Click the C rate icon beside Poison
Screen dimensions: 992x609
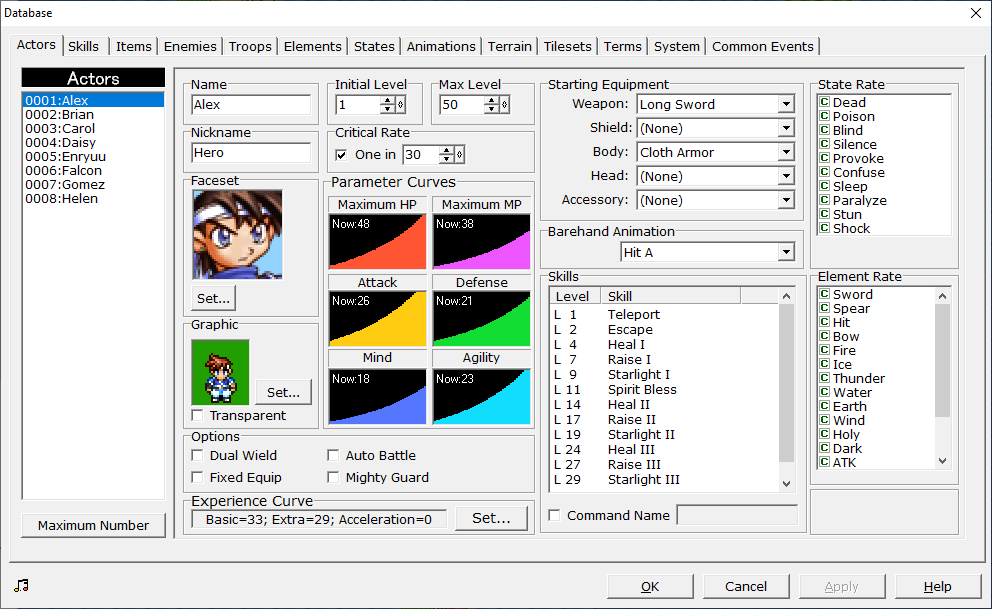pyautogui.click(x=824, y=117)
